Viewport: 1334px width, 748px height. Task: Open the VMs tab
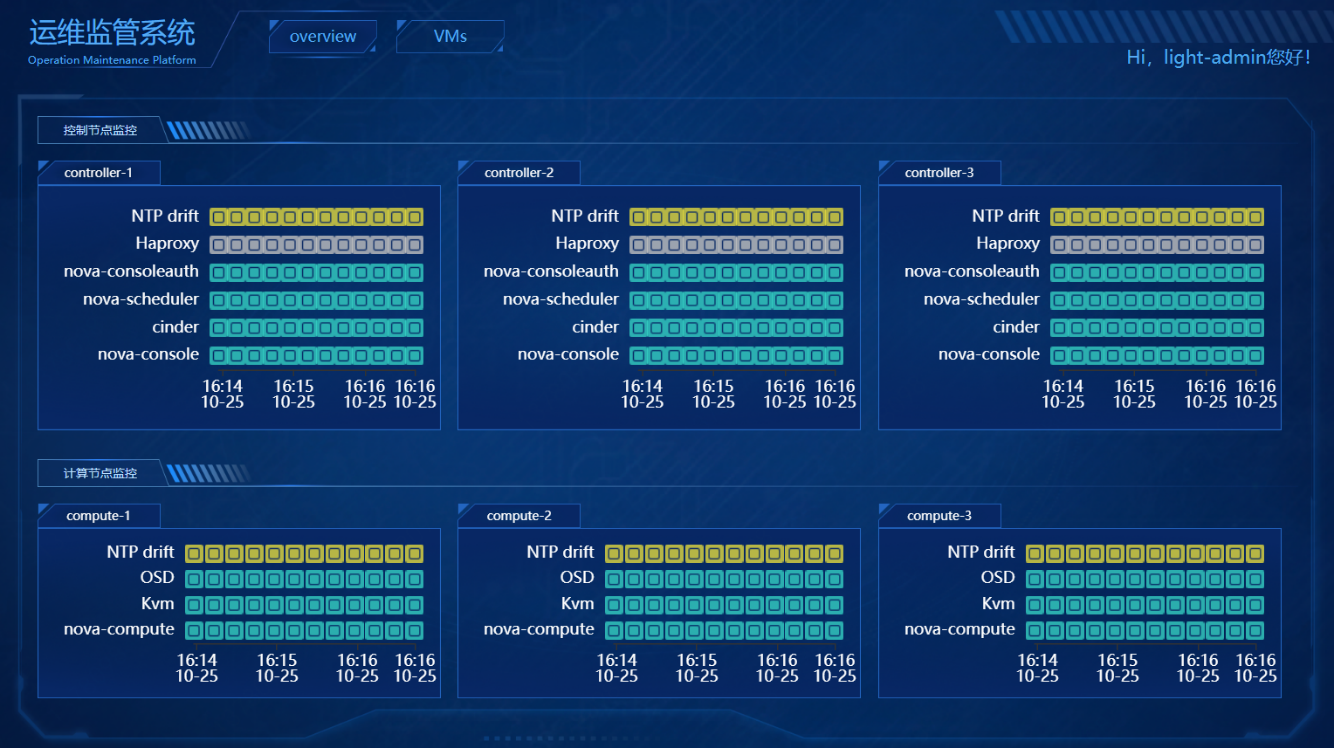click(450, 37)
